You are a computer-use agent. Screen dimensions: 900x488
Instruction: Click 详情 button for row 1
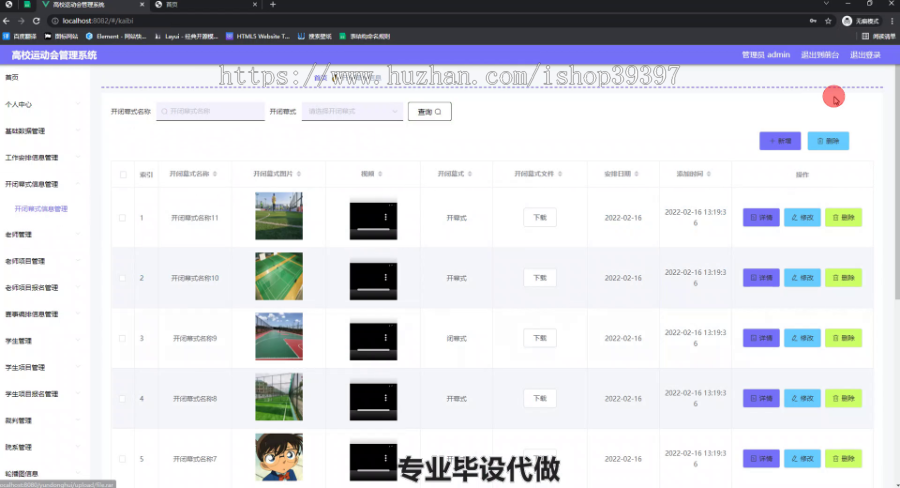(761, 218)
